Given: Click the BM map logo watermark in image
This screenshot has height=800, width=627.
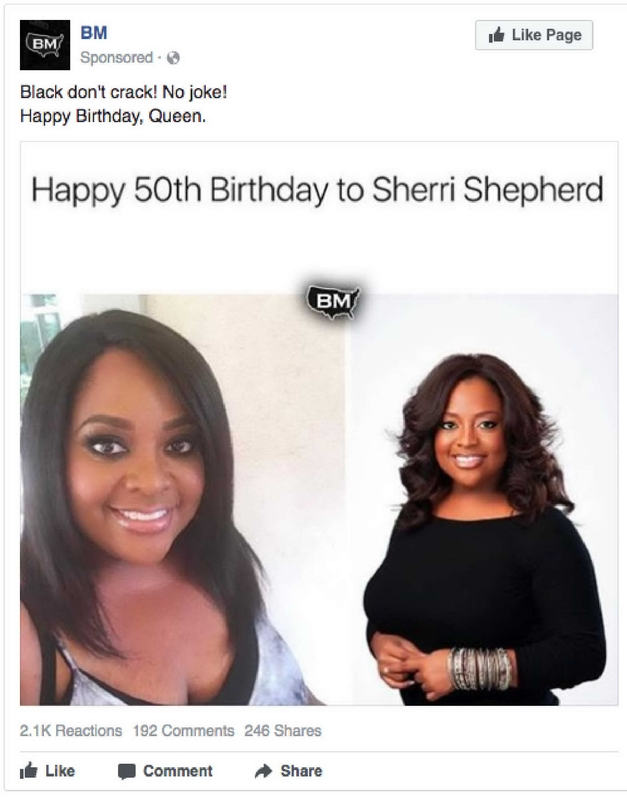Looking at the screenshot, I should point(333,301).
